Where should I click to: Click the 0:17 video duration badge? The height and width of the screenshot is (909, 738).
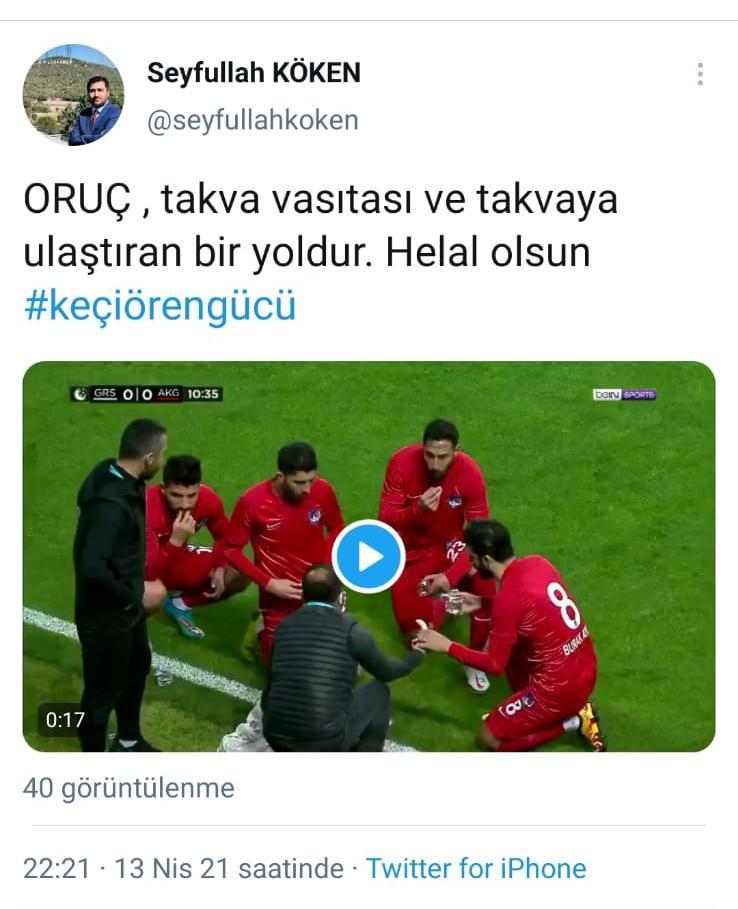[65, 720]
